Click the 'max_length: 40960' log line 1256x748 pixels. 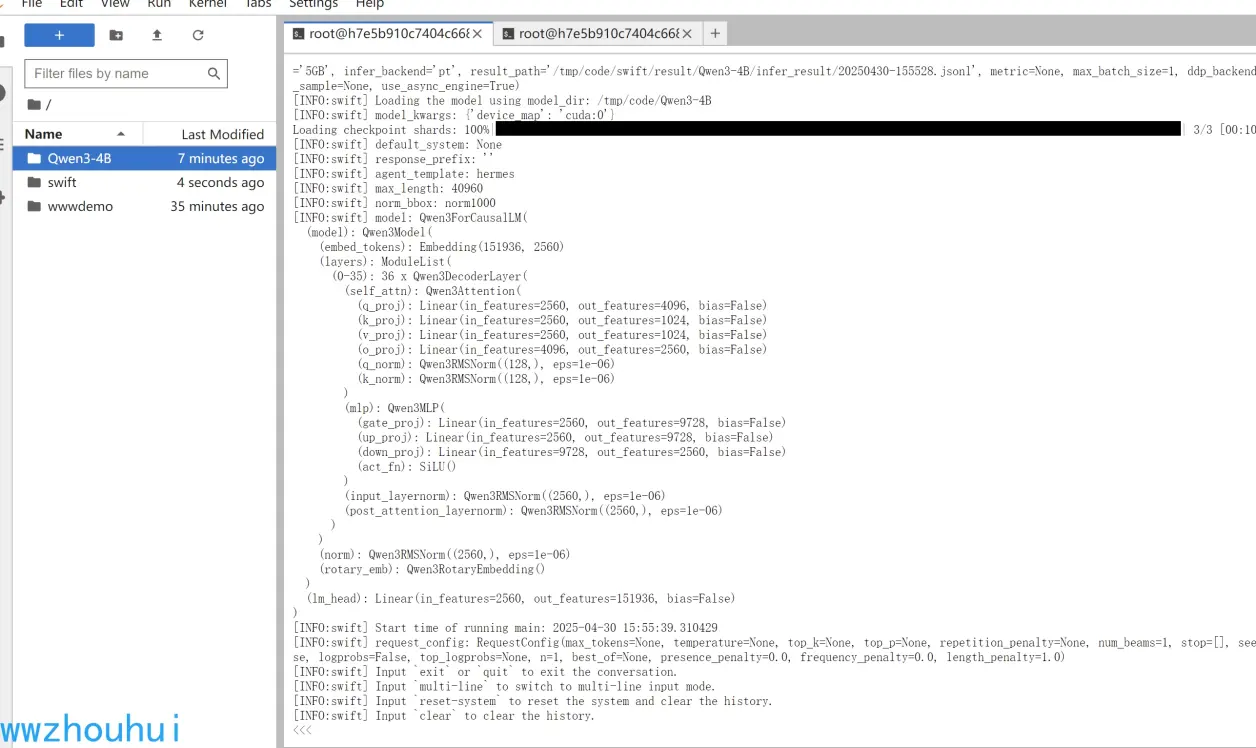point(388,188)
